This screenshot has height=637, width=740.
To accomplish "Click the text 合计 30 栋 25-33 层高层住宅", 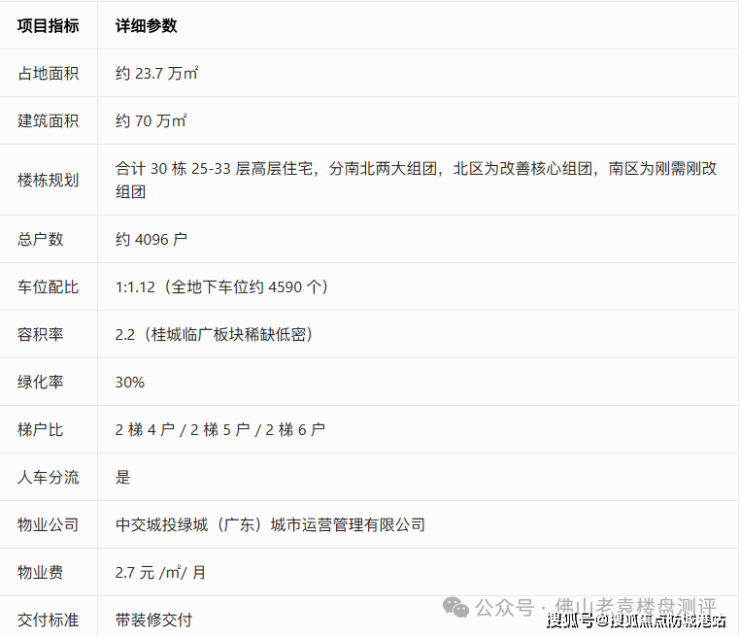I will click(x=214, y=168).
